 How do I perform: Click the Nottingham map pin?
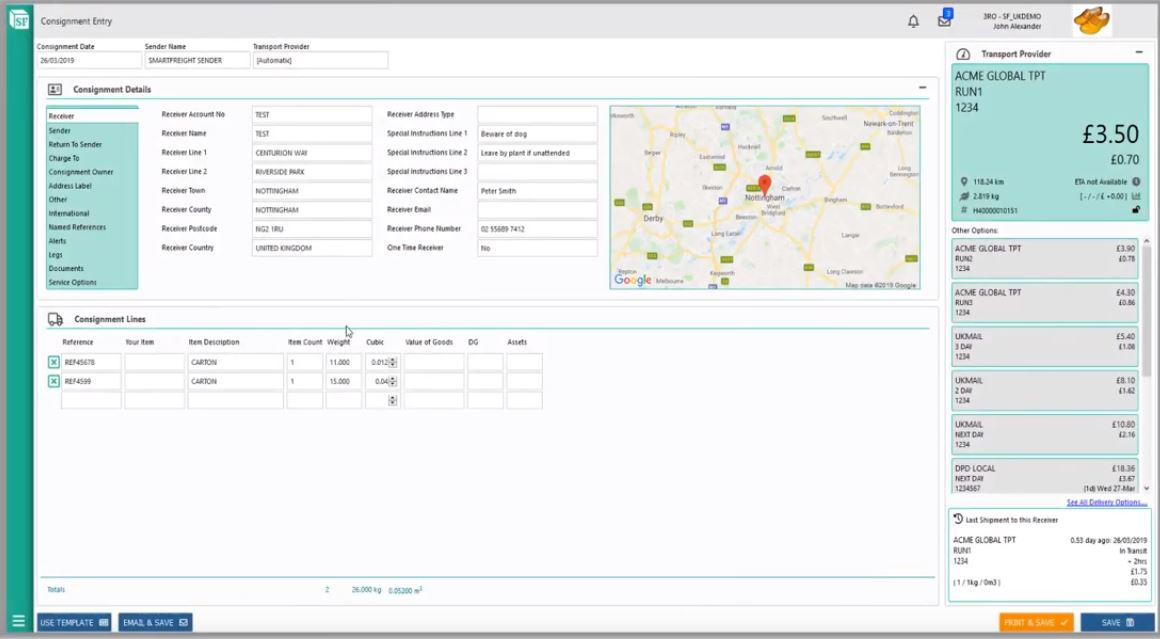tap(765, 184)
